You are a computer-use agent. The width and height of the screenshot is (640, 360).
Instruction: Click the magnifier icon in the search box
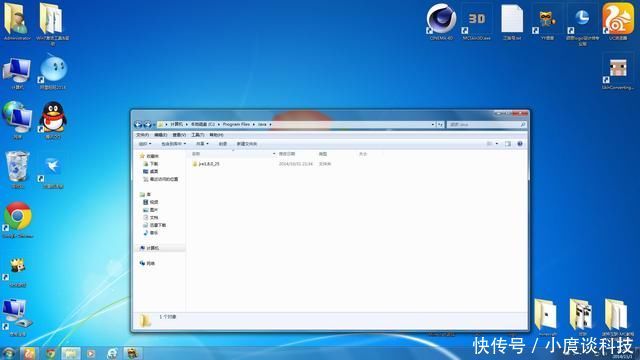[x=523, y=124]
